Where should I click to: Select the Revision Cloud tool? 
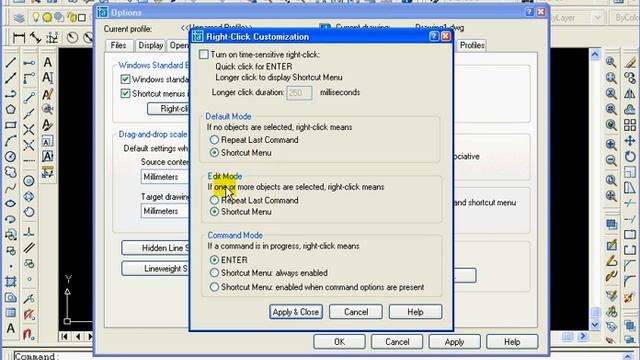pyautogui.click(x=11, y=172)
